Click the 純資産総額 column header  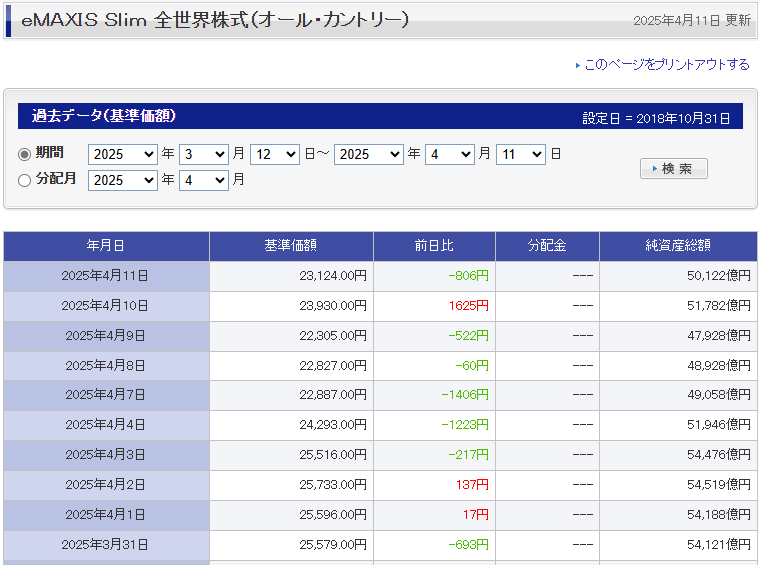(x=678, y=246)
